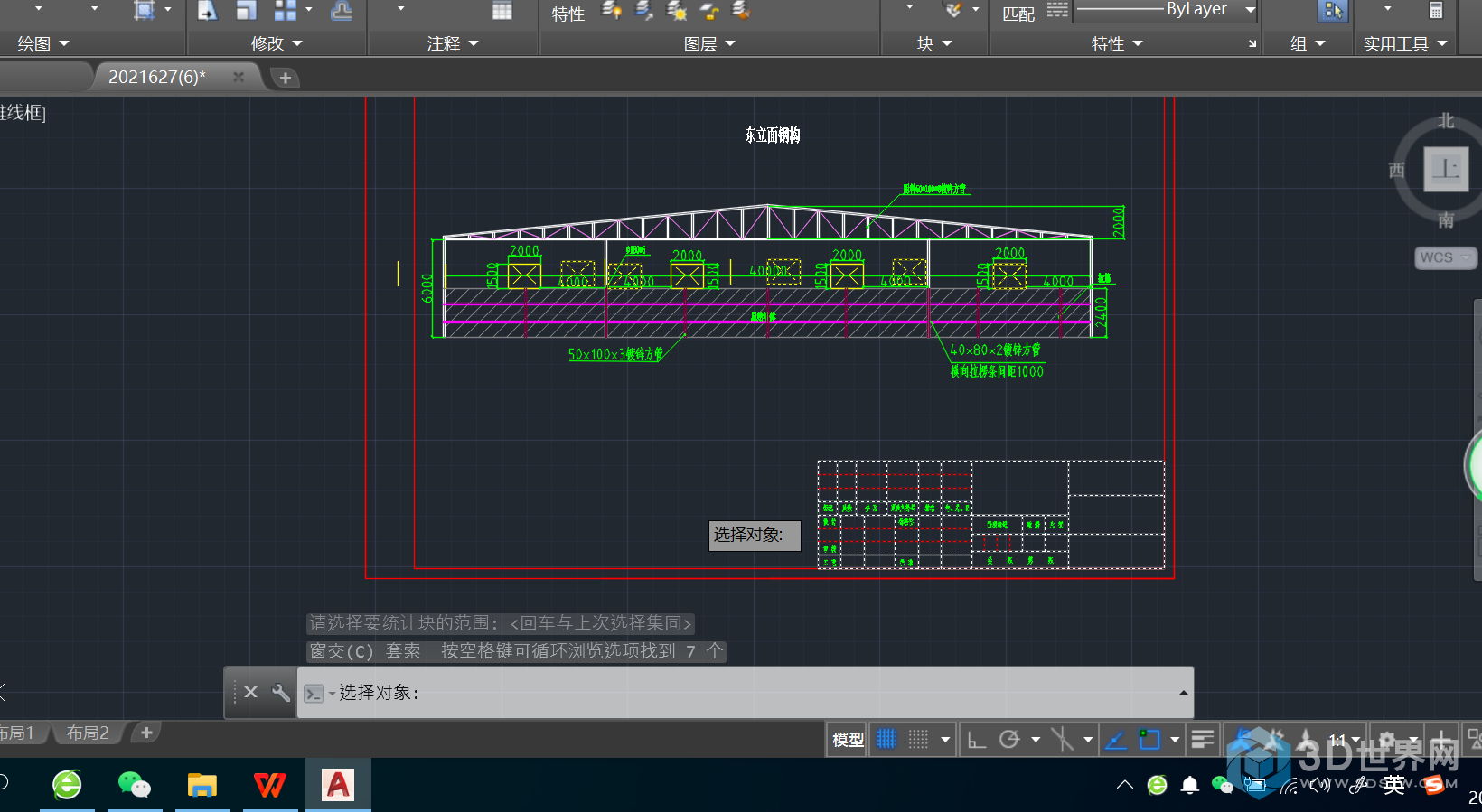The image size is (1482, 812).
Task: Click the layer freeze sun icon
Action: pos(677,10)
